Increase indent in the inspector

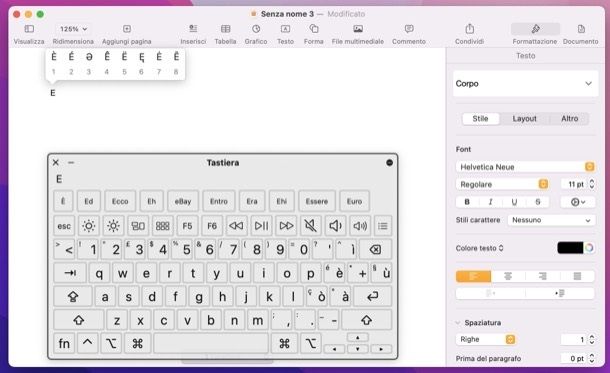(x=560, y=293)
